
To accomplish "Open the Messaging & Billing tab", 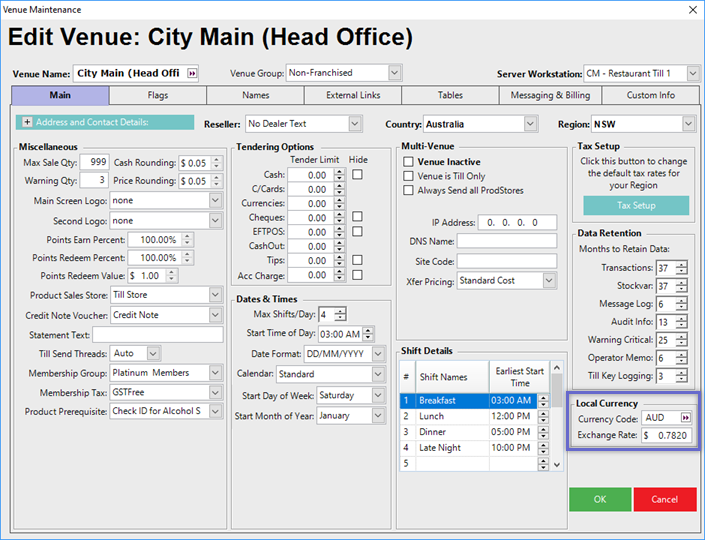I will [x=552, y=96].
